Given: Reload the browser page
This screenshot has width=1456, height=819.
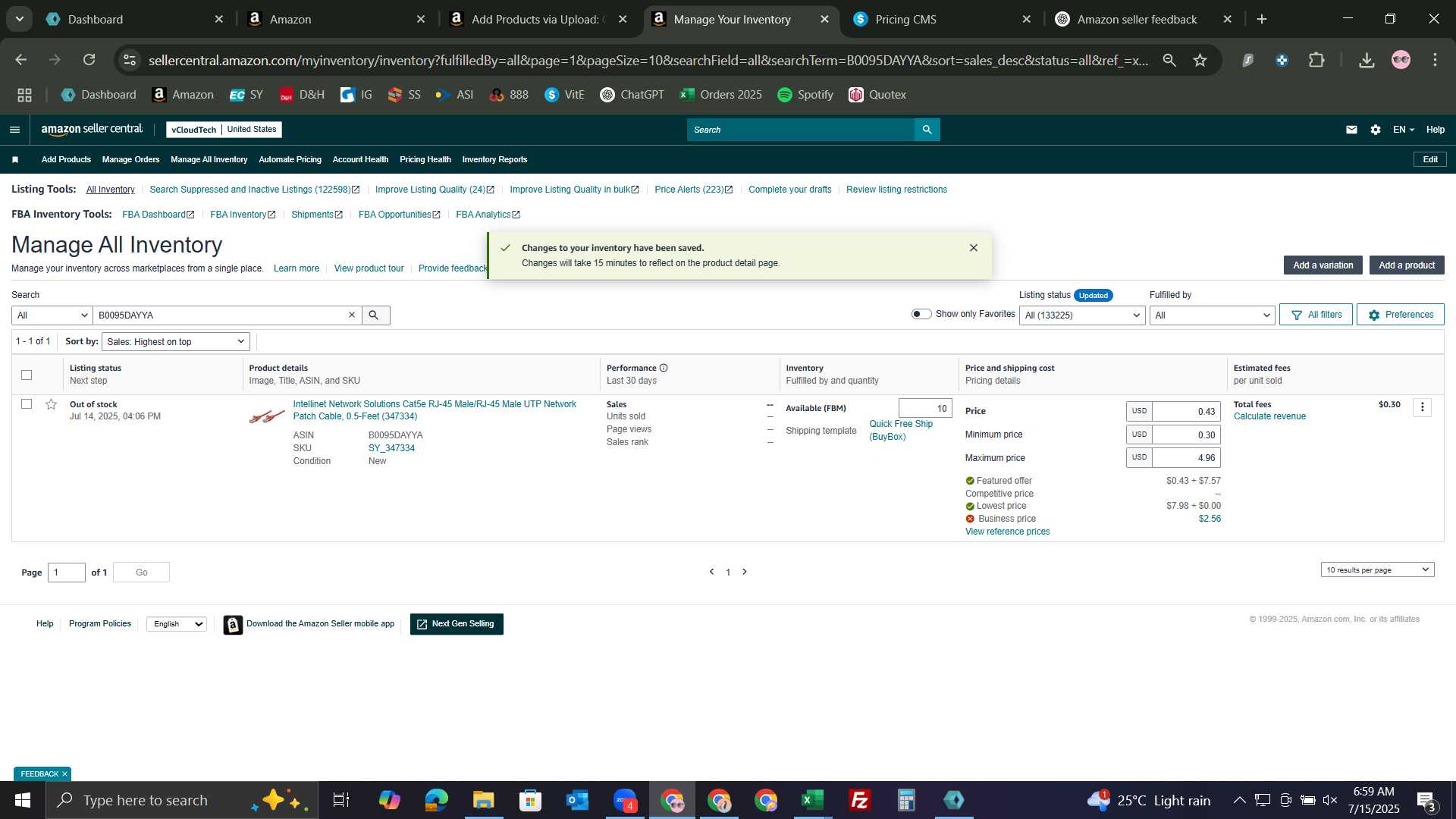Looking at the screenshot, I should [89, 60].
